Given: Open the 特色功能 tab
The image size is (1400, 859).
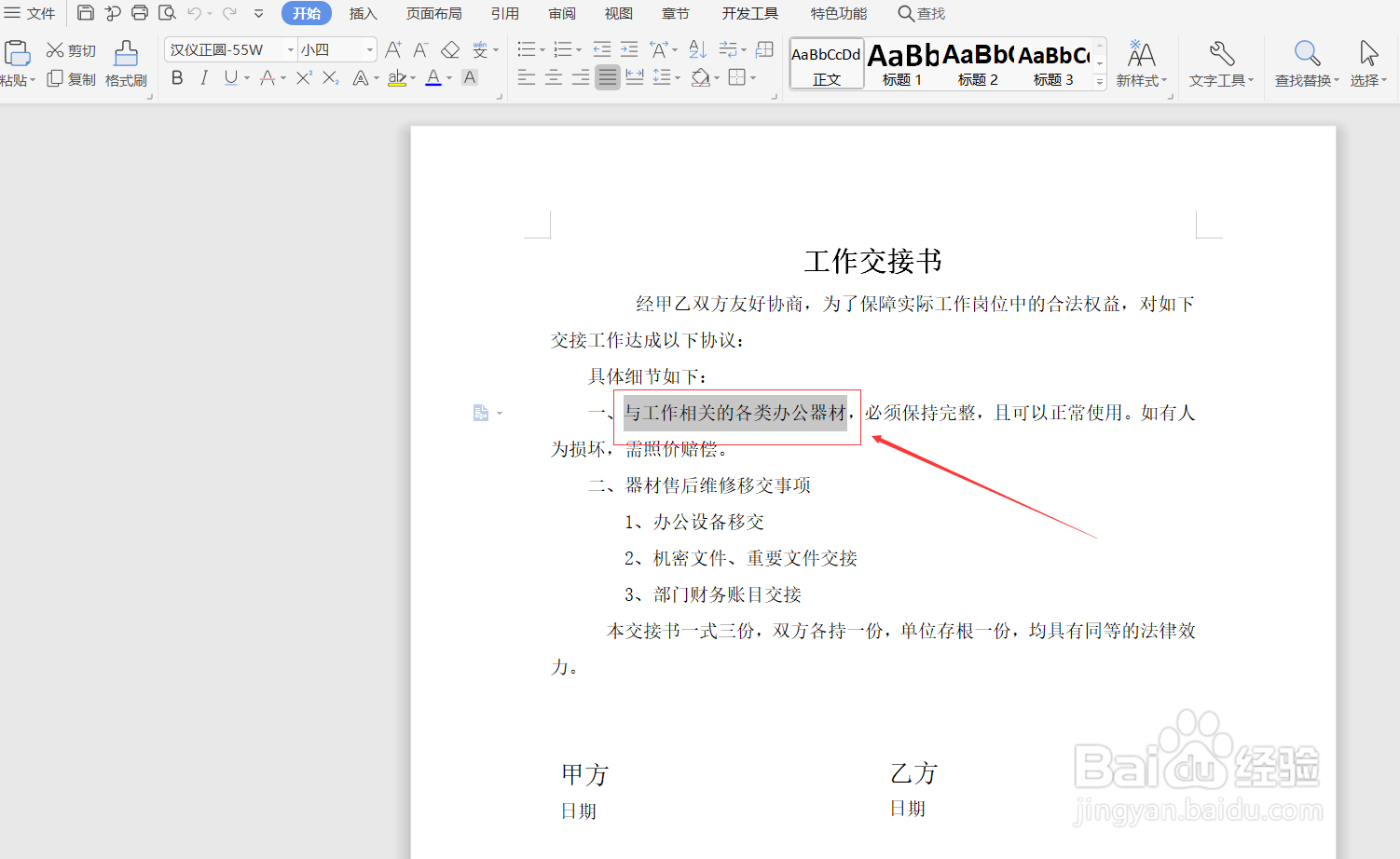Looking at the screenshot, I should (839, 13).
